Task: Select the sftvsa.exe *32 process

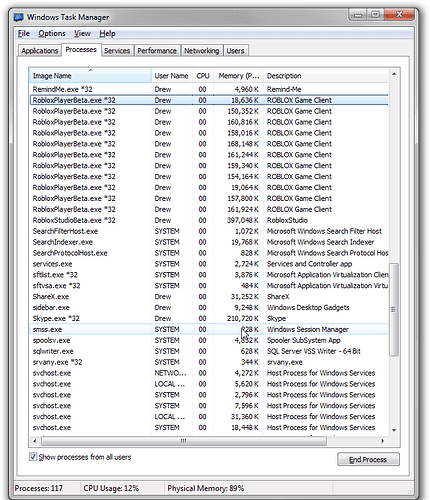Action: [209, 286]
